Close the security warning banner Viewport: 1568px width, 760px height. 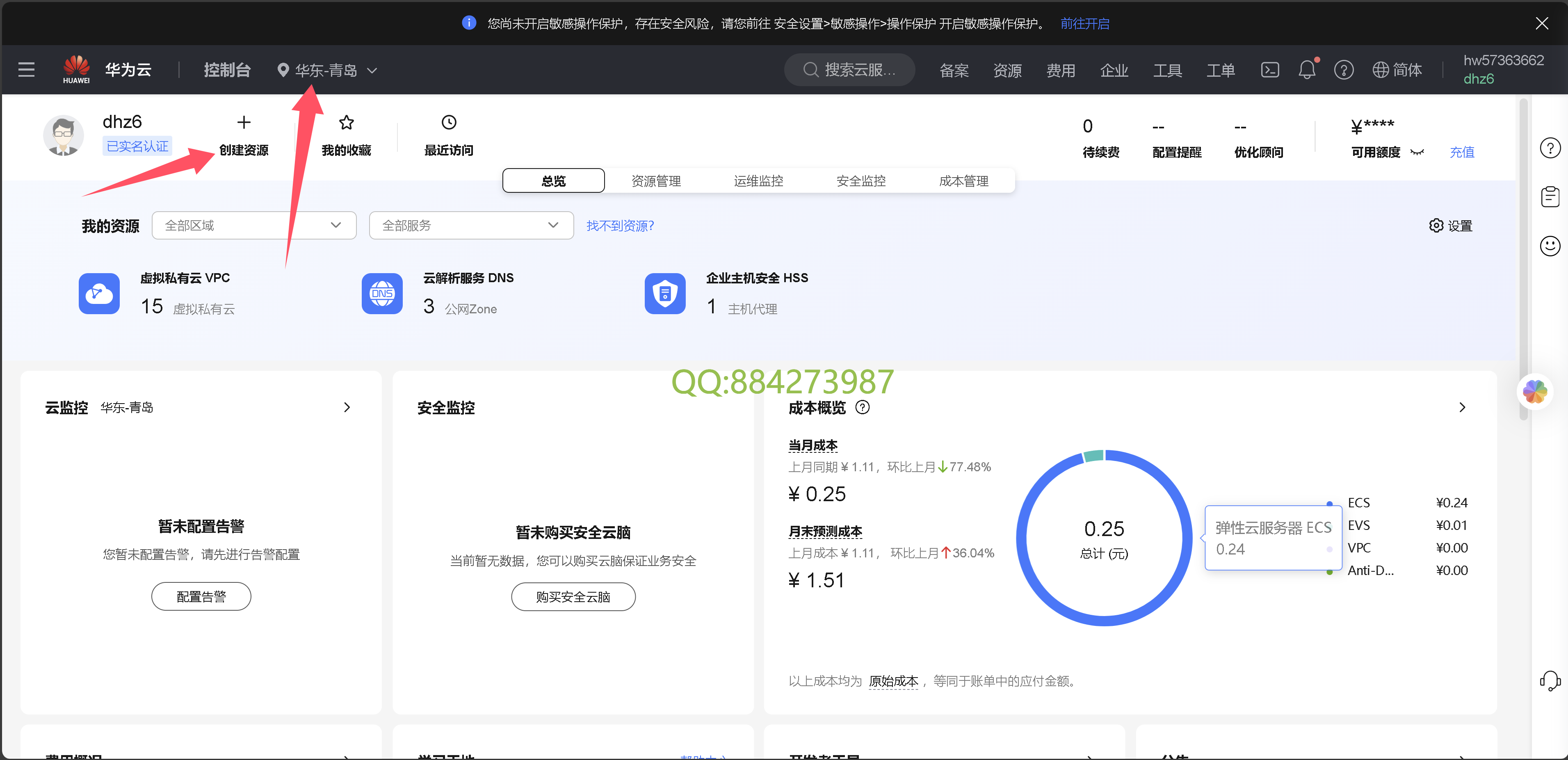[1542, 23]
